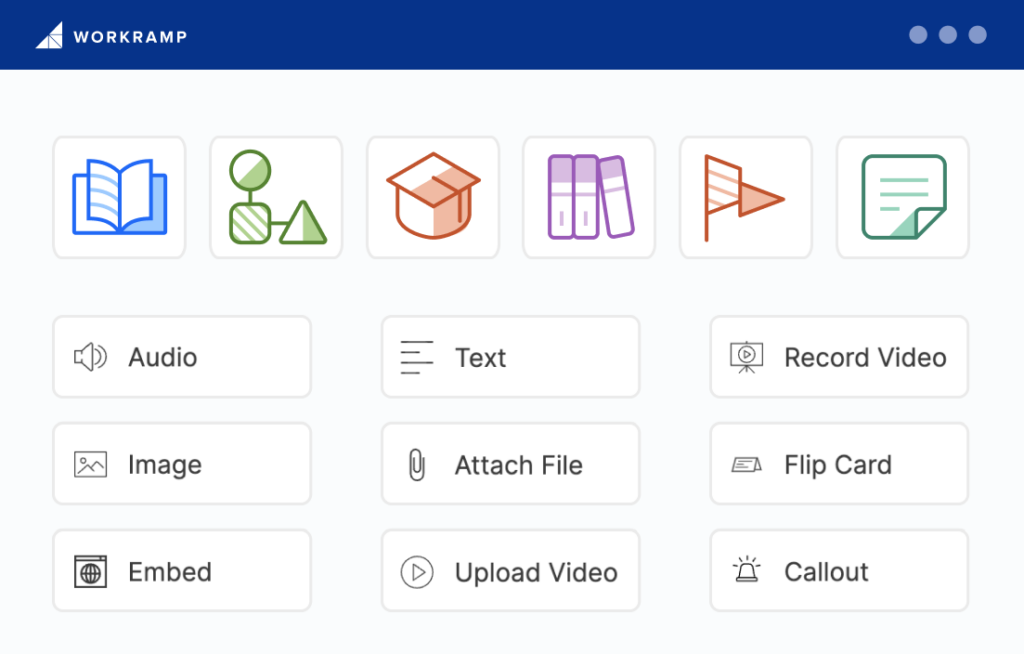Add an Embed block
1024x654 pixels.
pyautogui.click(x=182, y=570)
